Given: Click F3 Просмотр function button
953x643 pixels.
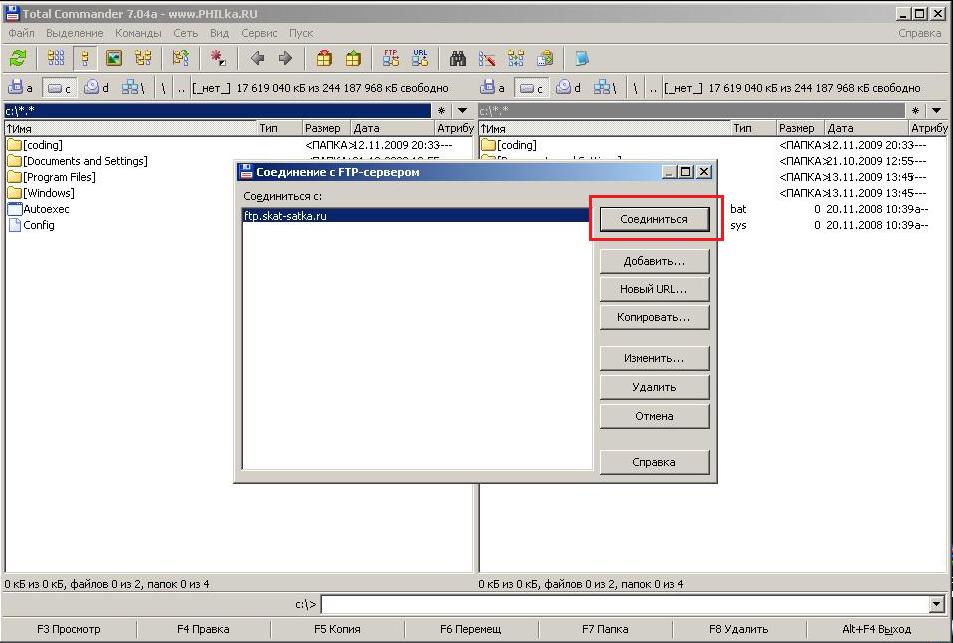Looking at the screenshot, I should pos(69,629).
